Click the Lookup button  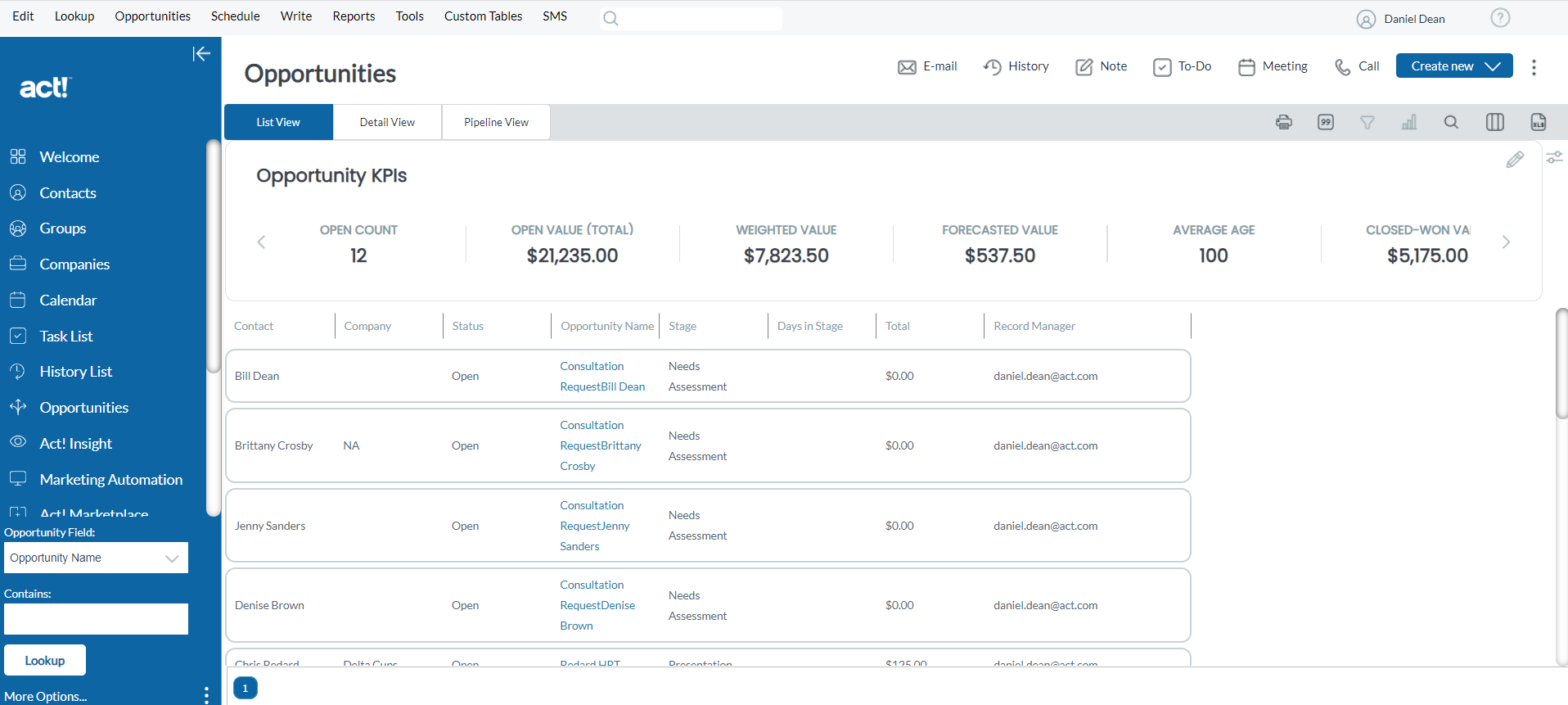coord(45,661)
